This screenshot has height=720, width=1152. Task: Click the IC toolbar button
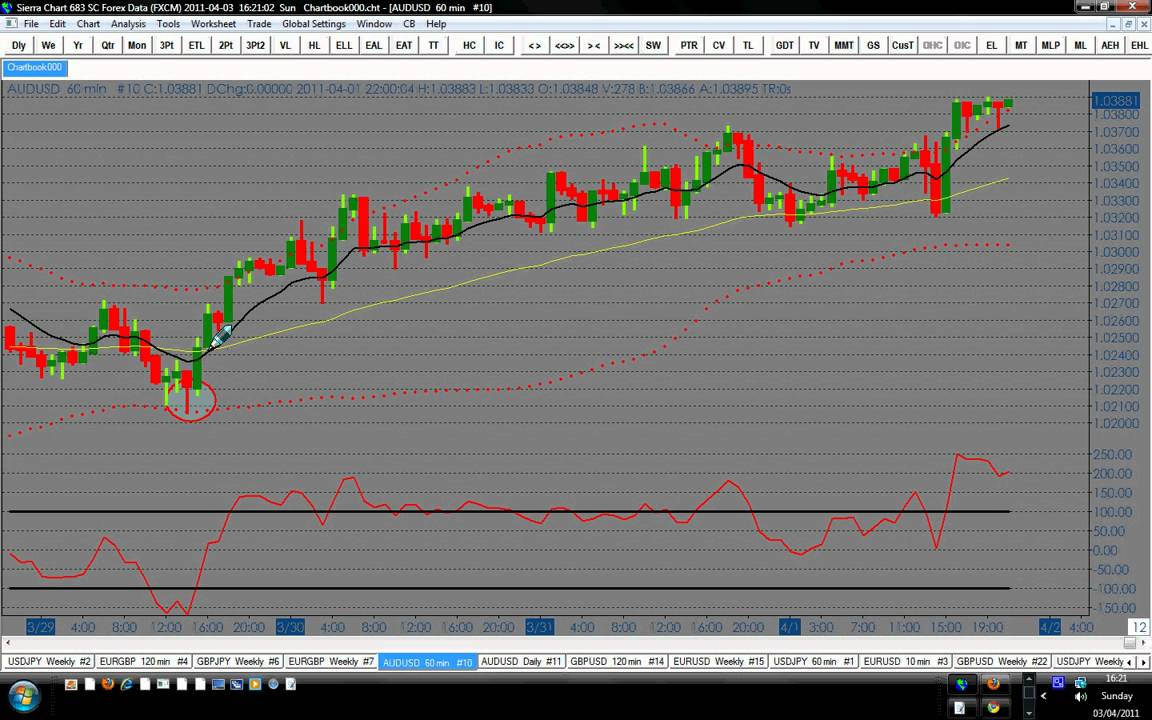click(x=499, y=46)
